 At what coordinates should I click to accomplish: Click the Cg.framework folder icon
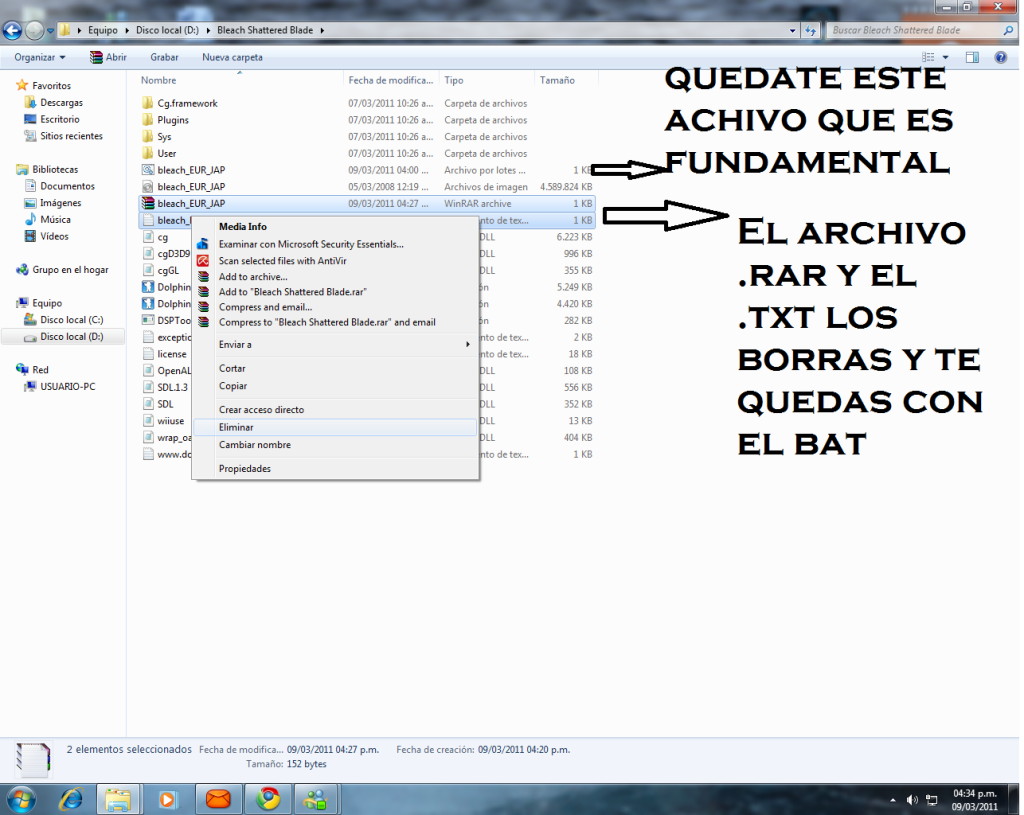pyautogui.click(x=148, y=103)
